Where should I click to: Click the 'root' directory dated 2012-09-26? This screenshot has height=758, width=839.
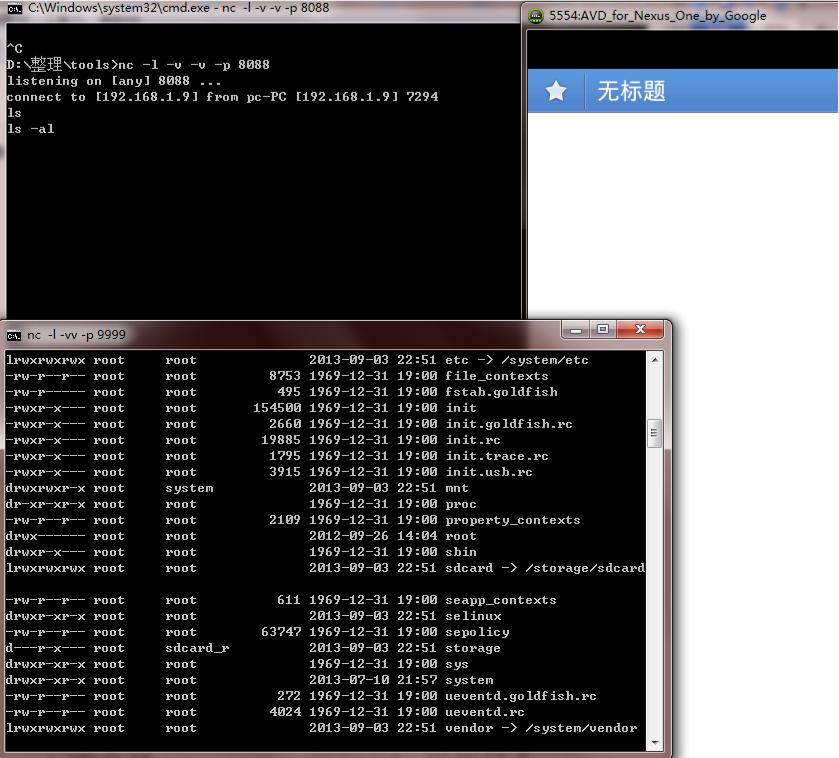tap(461, 537)
